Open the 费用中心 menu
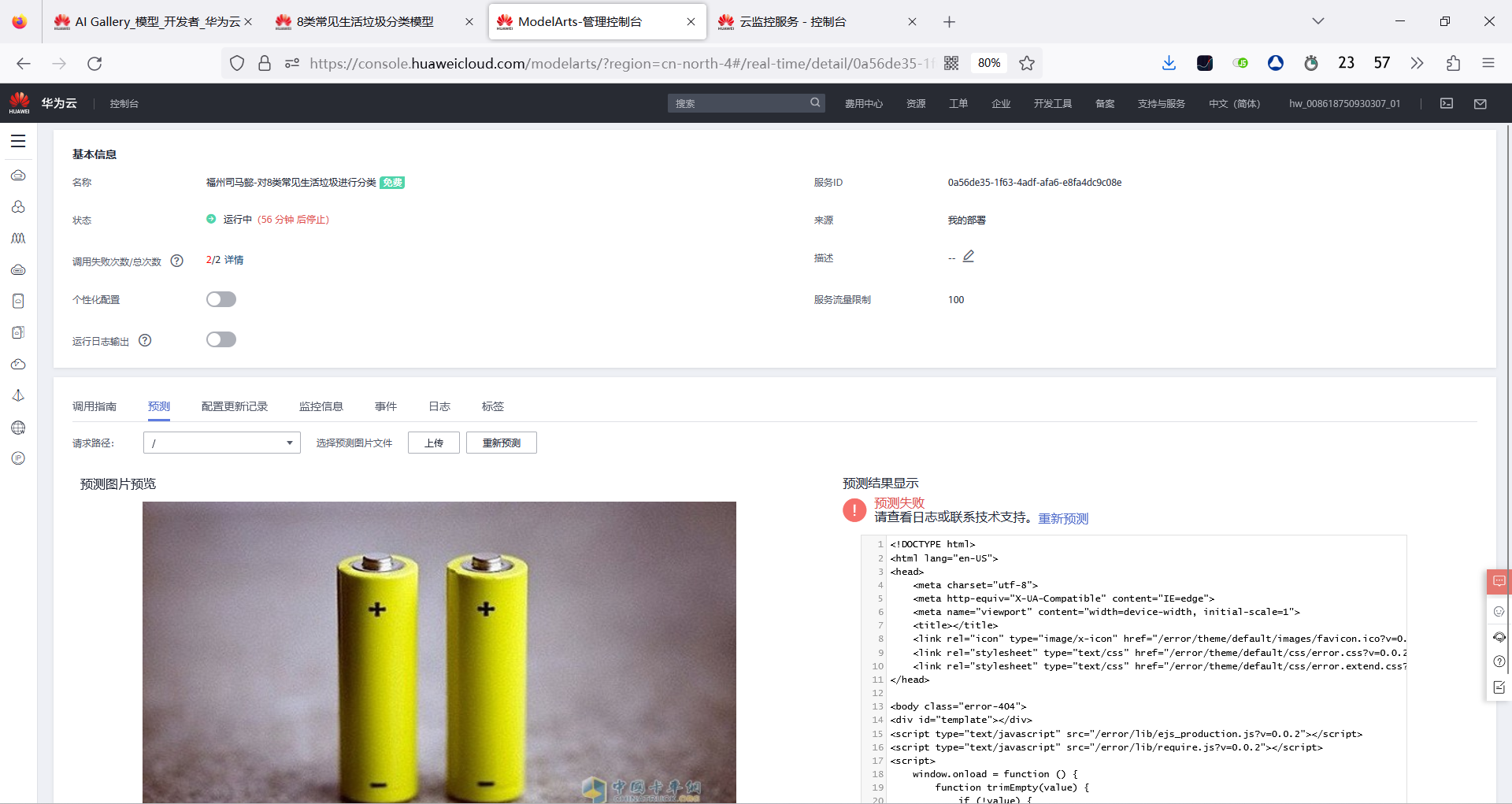The width and height of the screenshot is (1512, 804). [x=863, y=104]
